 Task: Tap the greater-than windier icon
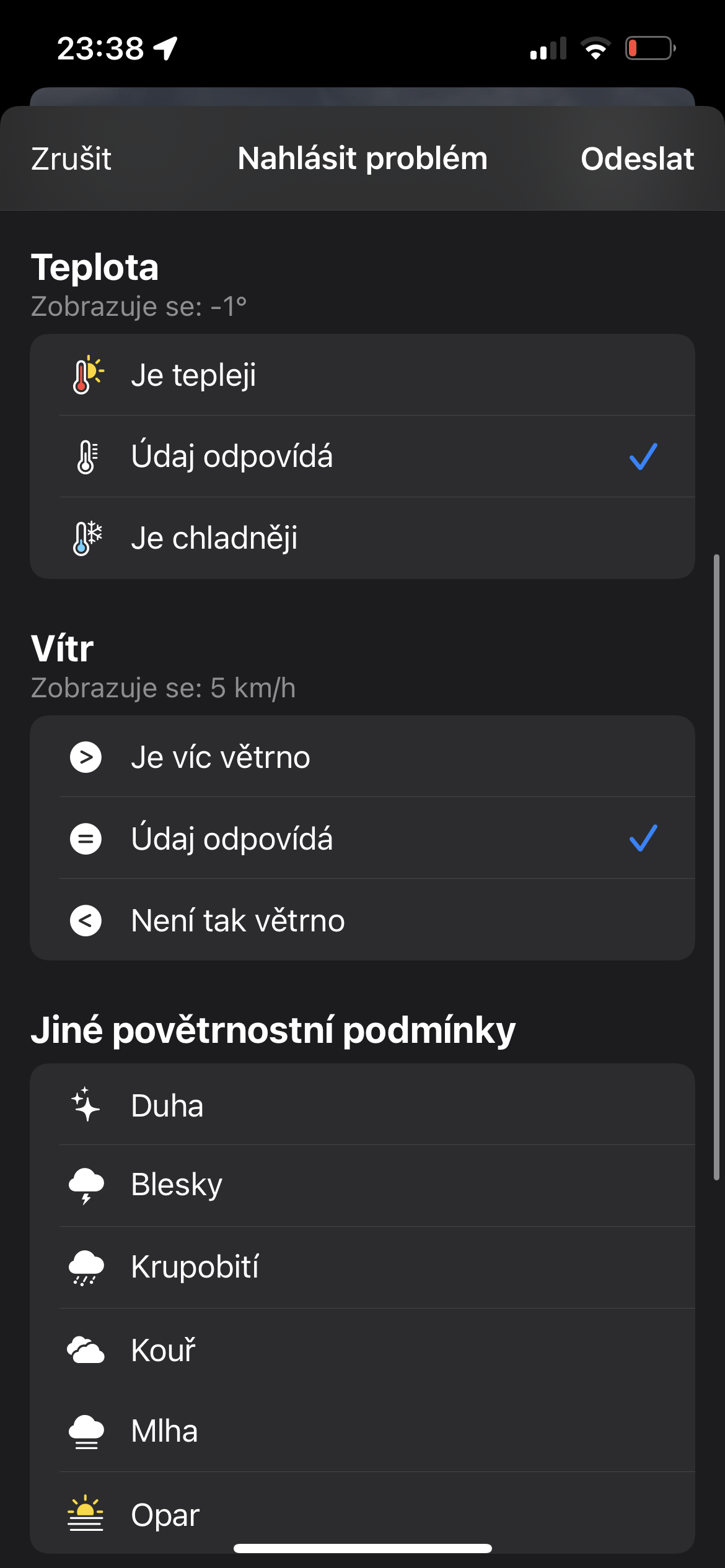point(86,757)
